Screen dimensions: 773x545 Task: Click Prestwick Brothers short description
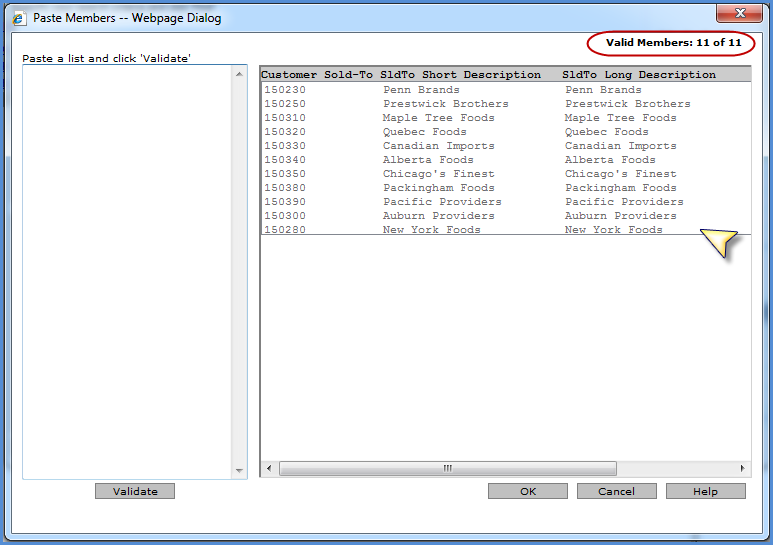click(446, 103)
